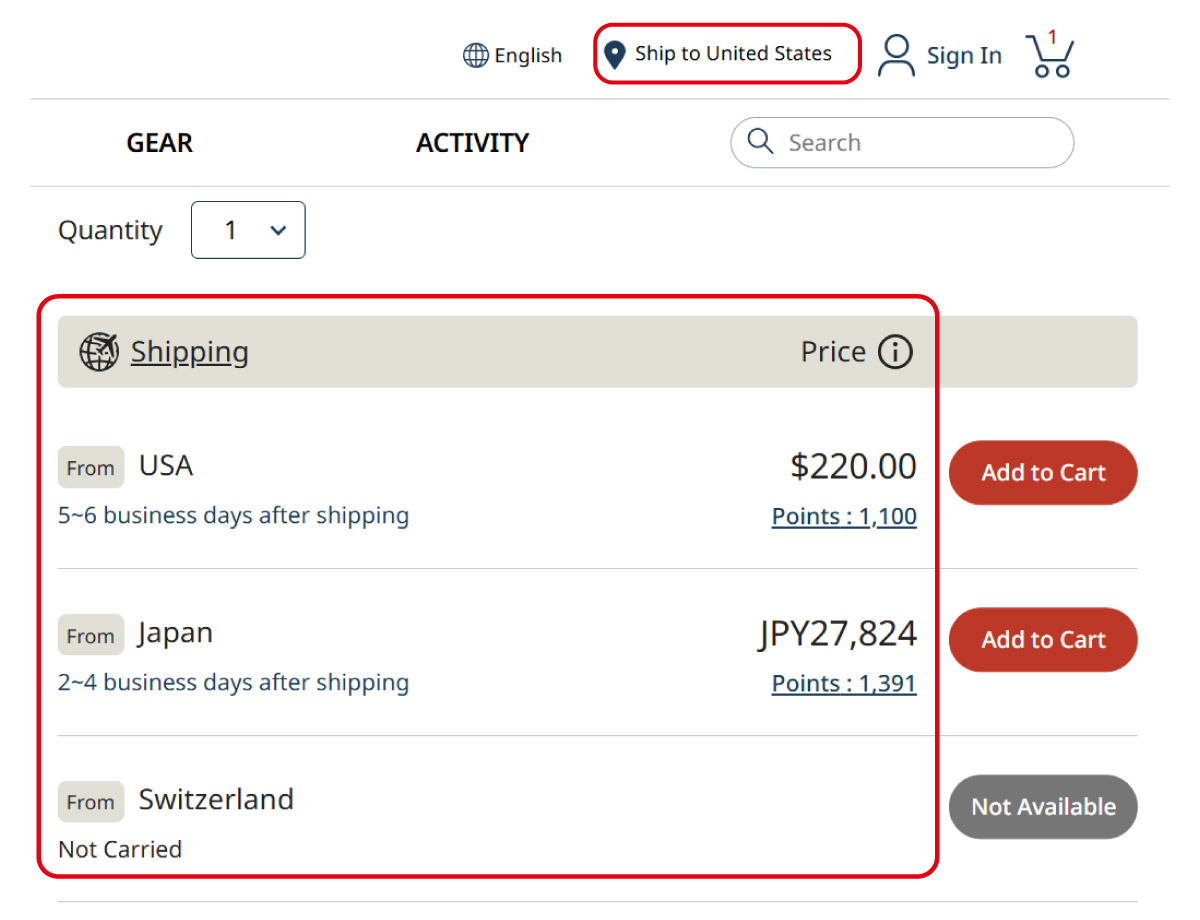
Task: Open the GEAR menu
Action: [x=160, y=143]
